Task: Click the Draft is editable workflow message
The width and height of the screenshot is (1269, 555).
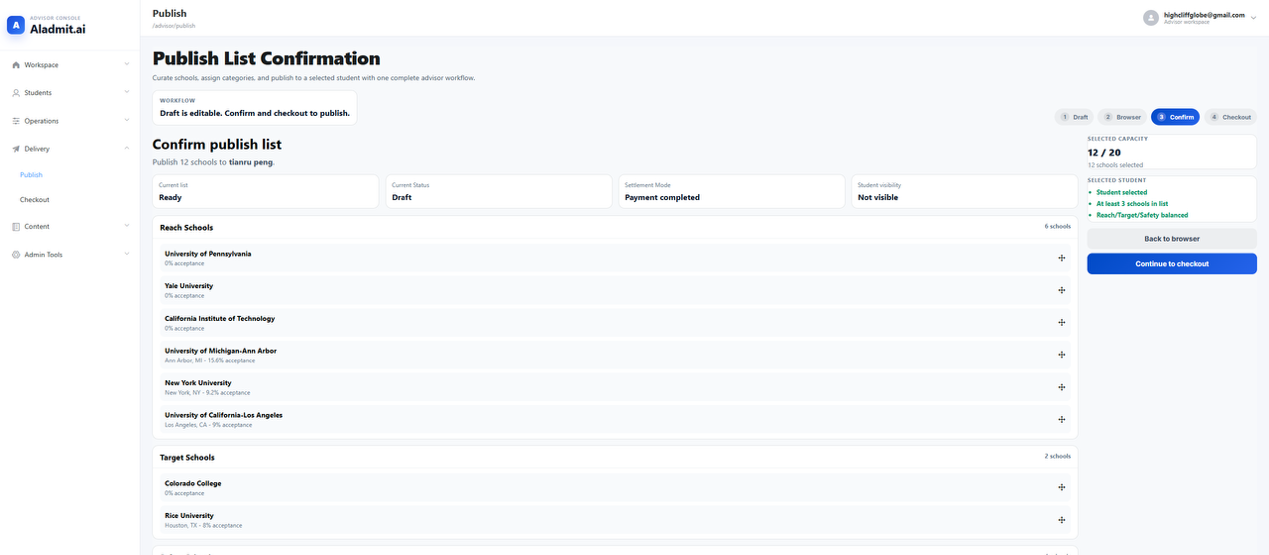Action: pyautogui.click(x=255, y=113)
